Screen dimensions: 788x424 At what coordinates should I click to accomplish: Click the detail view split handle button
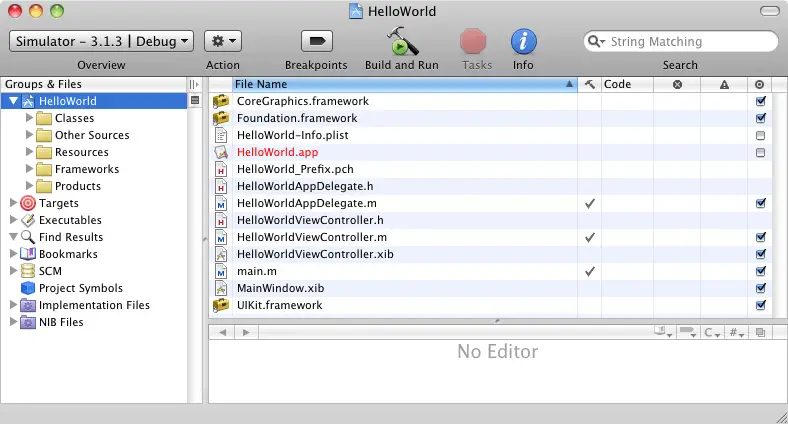pyautogui.click(x=498, y=321)
